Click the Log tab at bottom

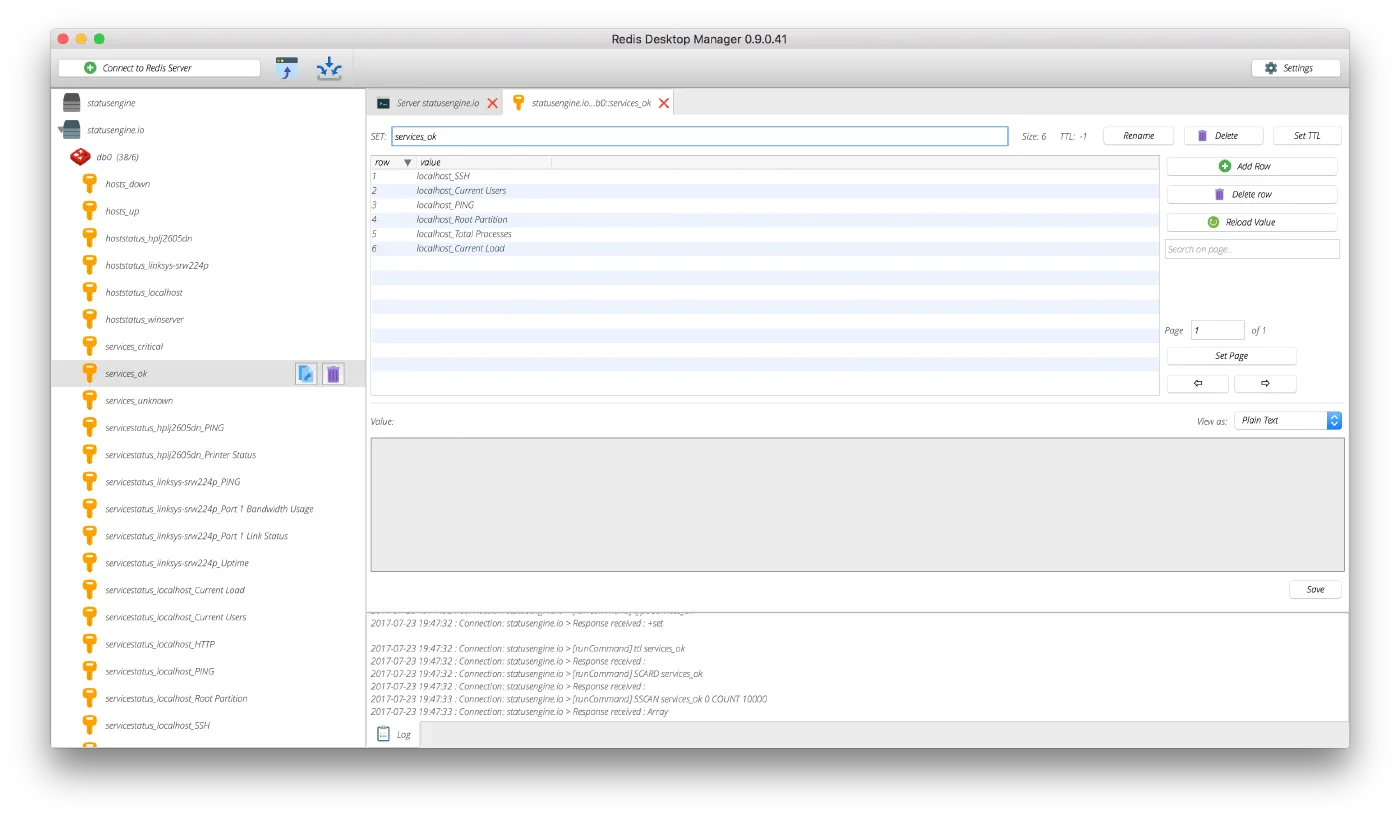(x=394, y=734)
